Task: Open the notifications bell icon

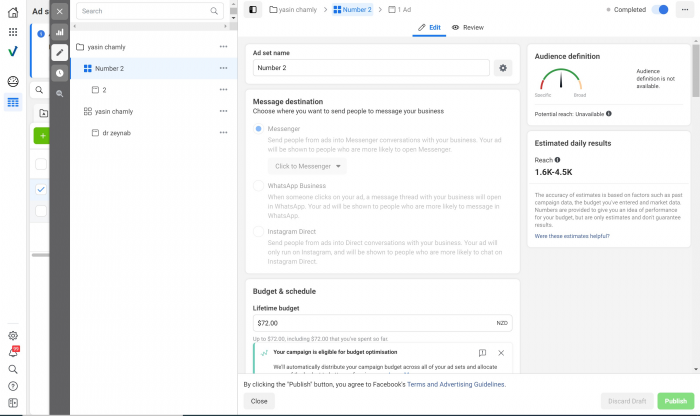Action: [x=13, y=352]
